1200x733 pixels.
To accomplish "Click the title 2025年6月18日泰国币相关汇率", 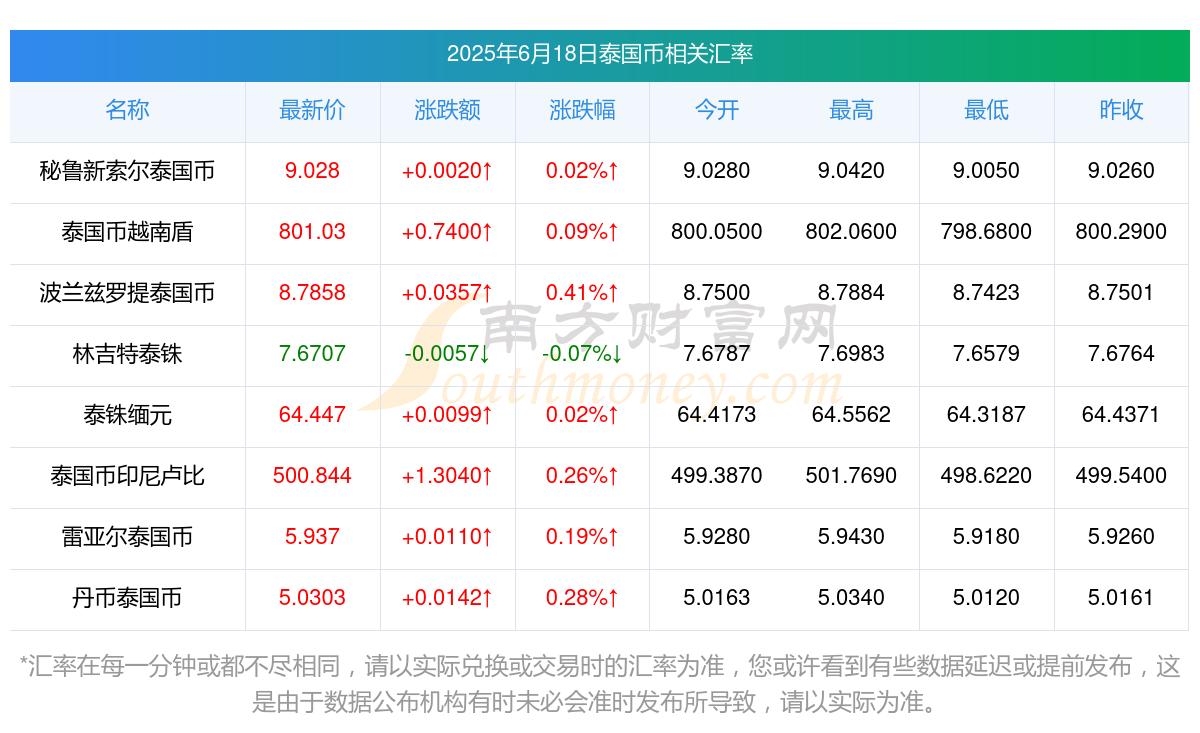I will [x=600, y=54].
